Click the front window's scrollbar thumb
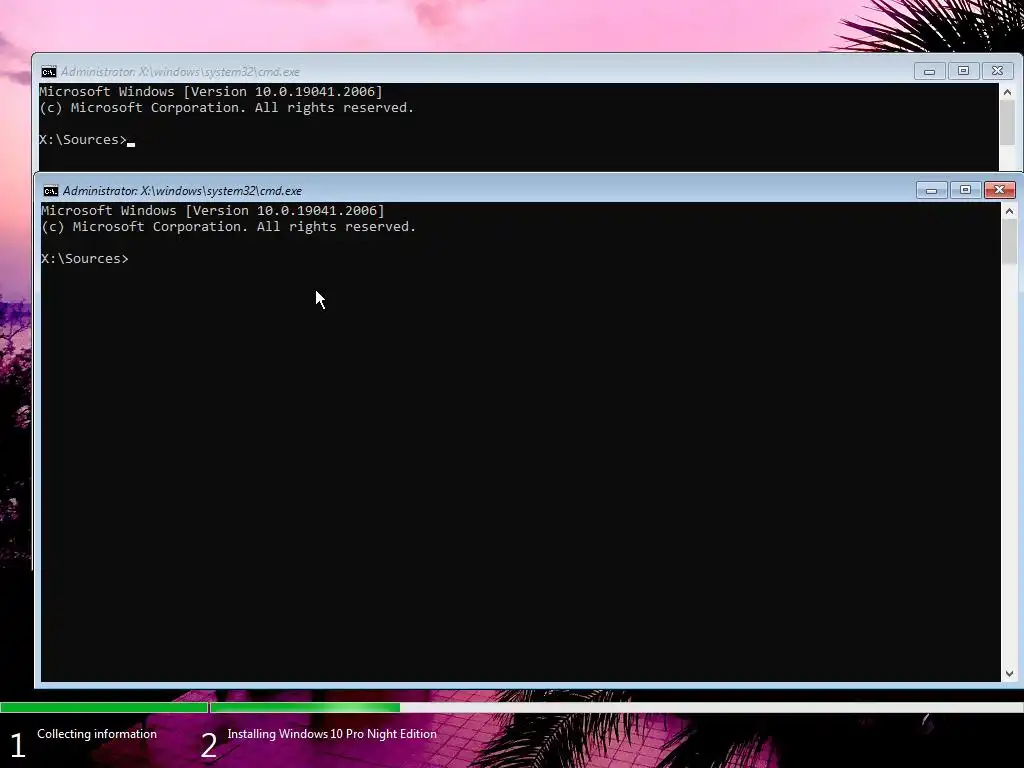 1009,242
